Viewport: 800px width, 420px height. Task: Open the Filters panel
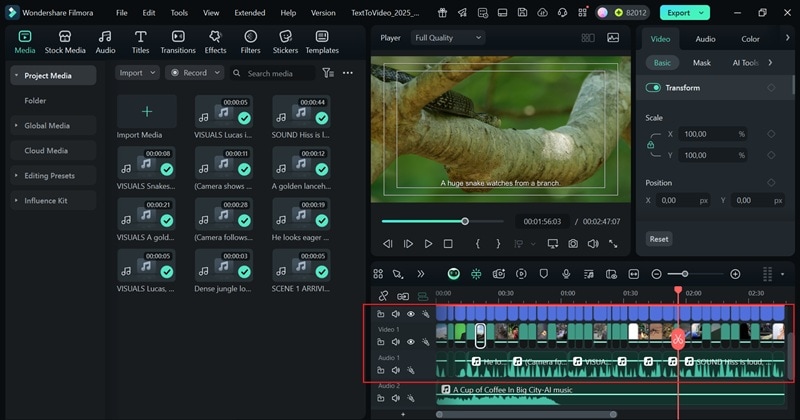[250, 42]
